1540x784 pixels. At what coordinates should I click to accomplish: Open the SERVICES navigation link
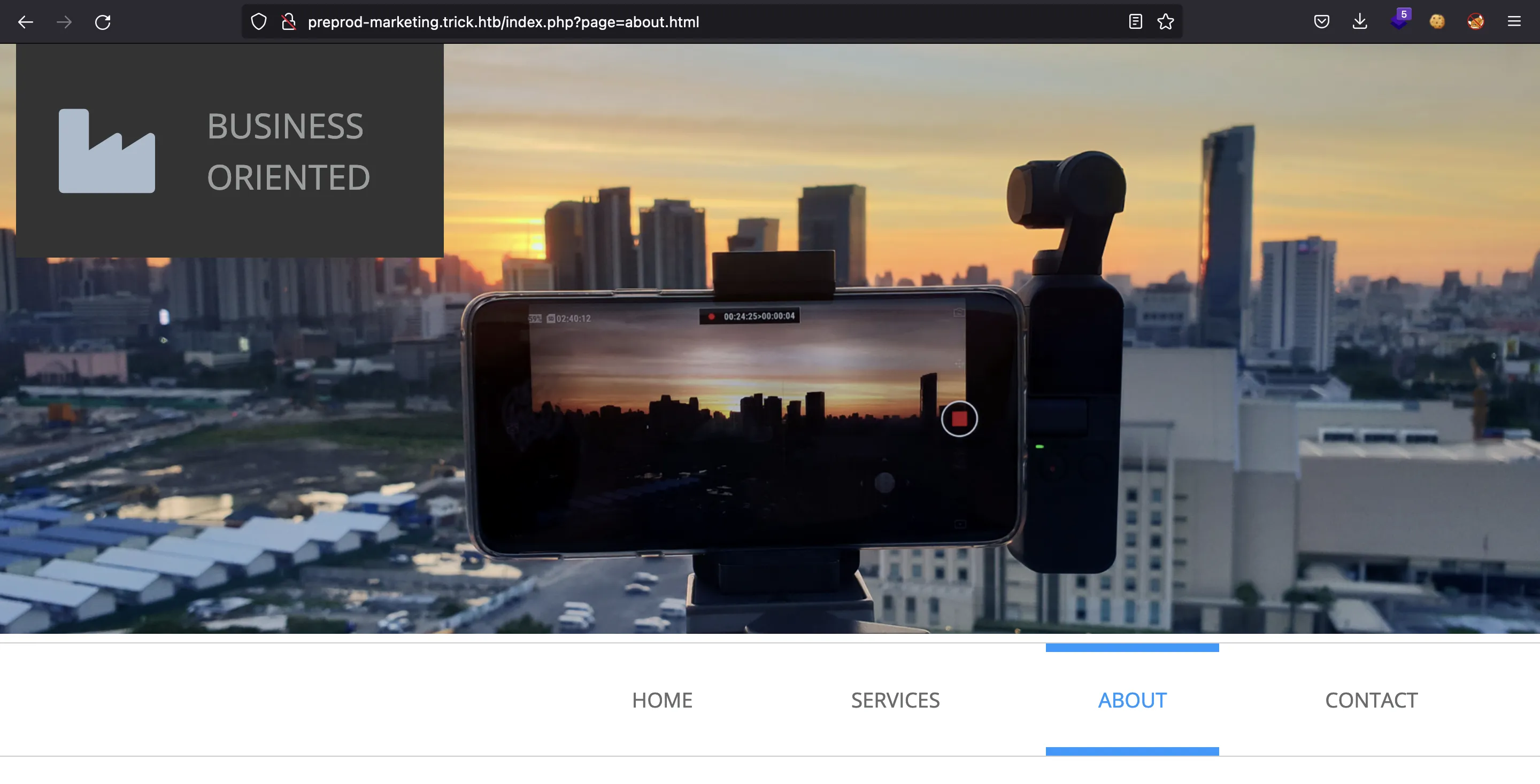tap(895, 700)
